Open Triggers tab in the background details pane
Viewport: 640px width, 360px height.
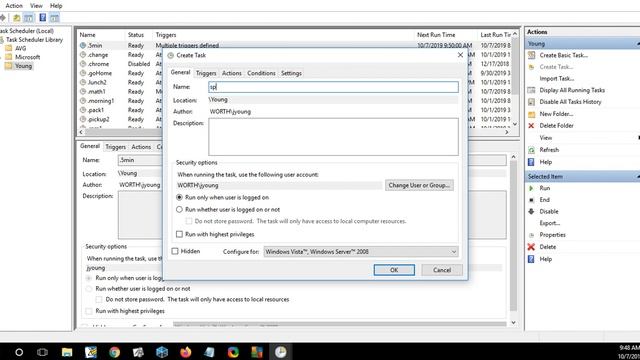pos(116,147)
